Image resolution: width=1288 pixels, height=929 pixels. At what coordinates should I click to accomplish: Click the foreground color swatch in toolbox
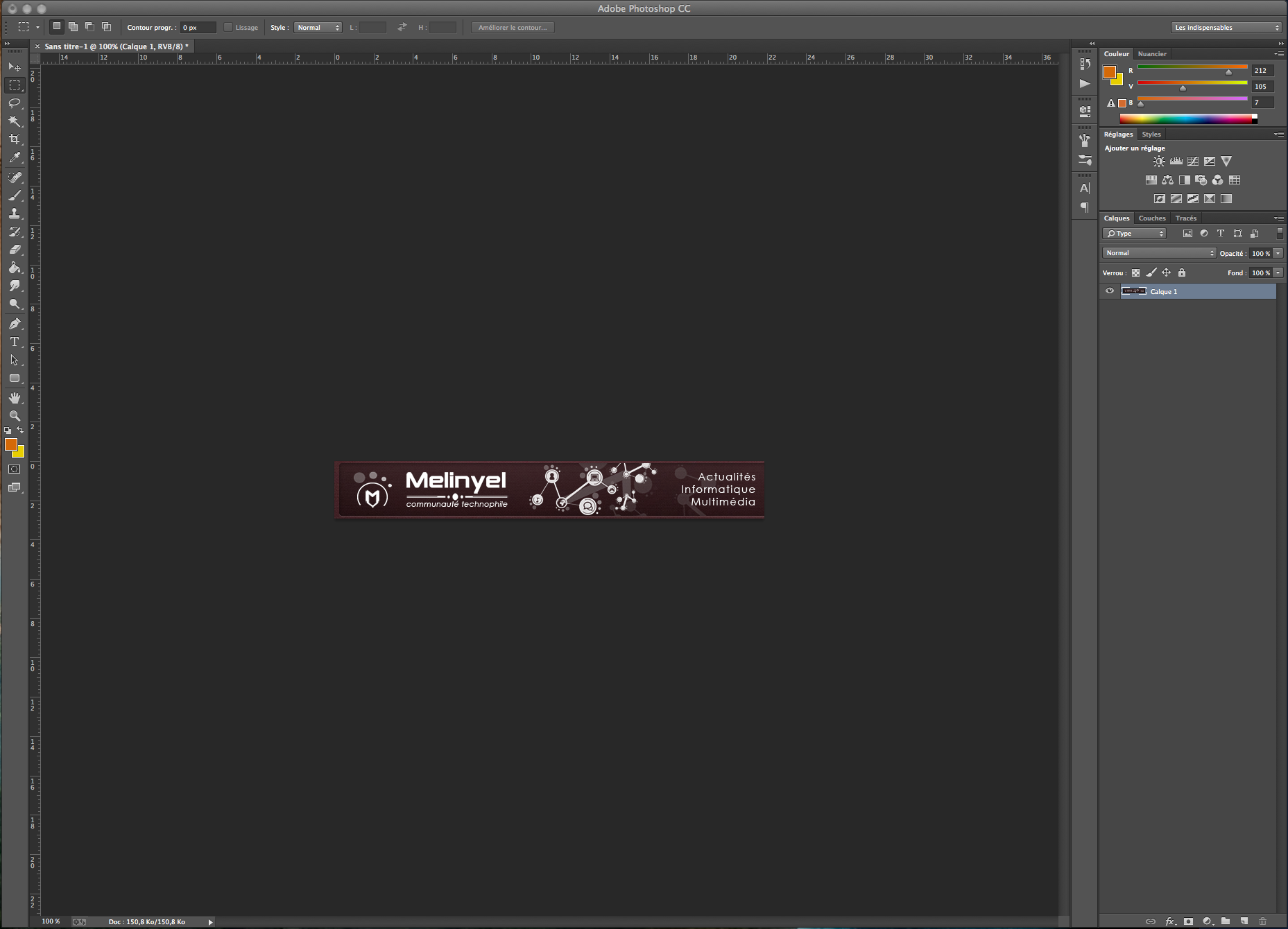point(10,444)
